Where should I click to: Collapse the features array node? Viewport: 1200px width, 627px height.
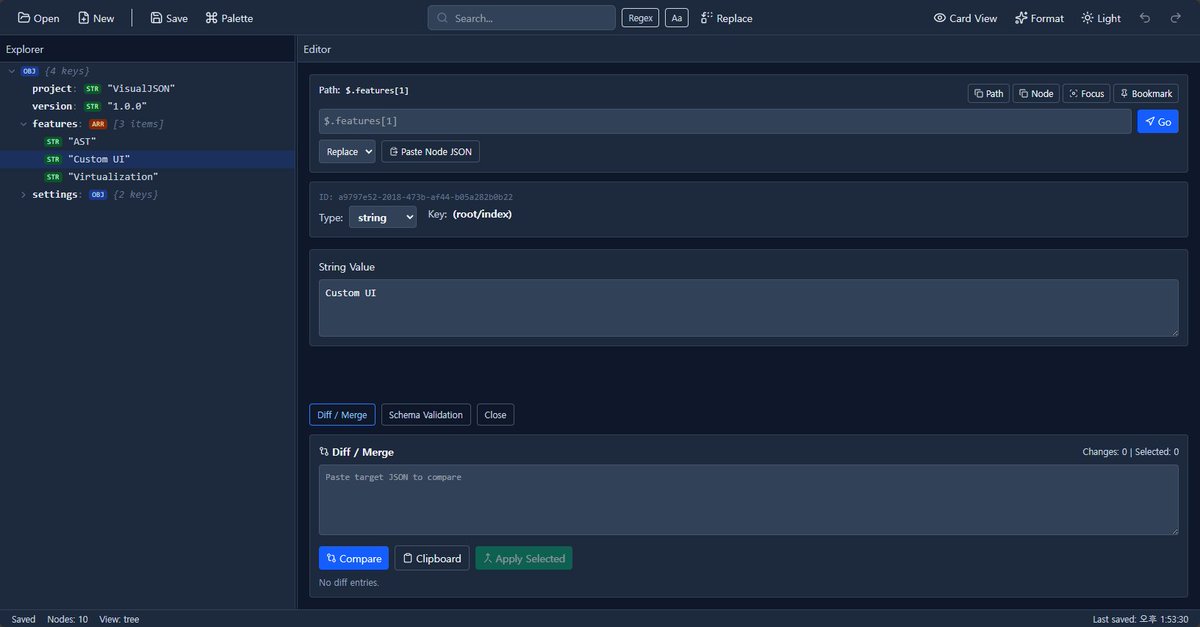24,124
